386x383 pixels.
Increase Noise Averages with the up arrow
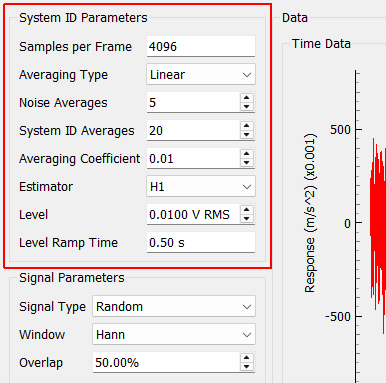tap(247, 98)
